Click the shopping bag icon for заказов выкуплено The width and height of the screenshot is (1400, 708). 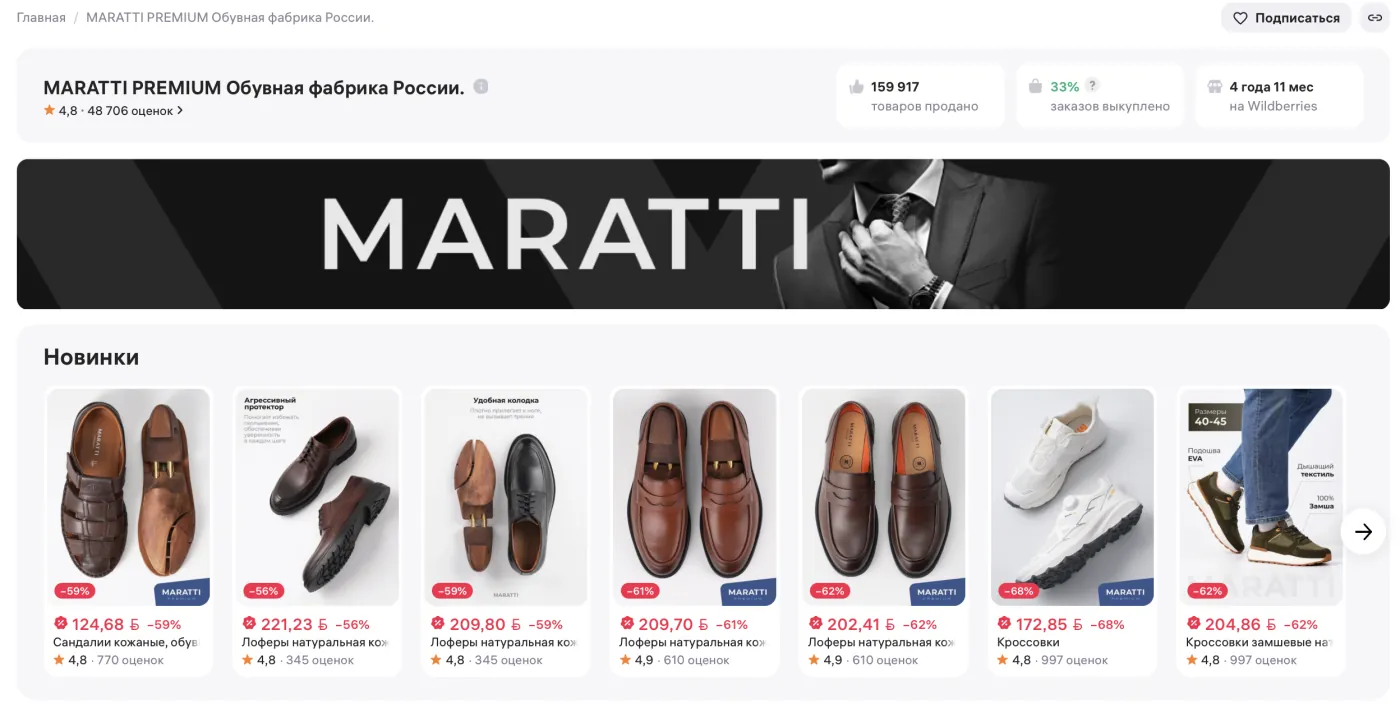pos(1036,87)
